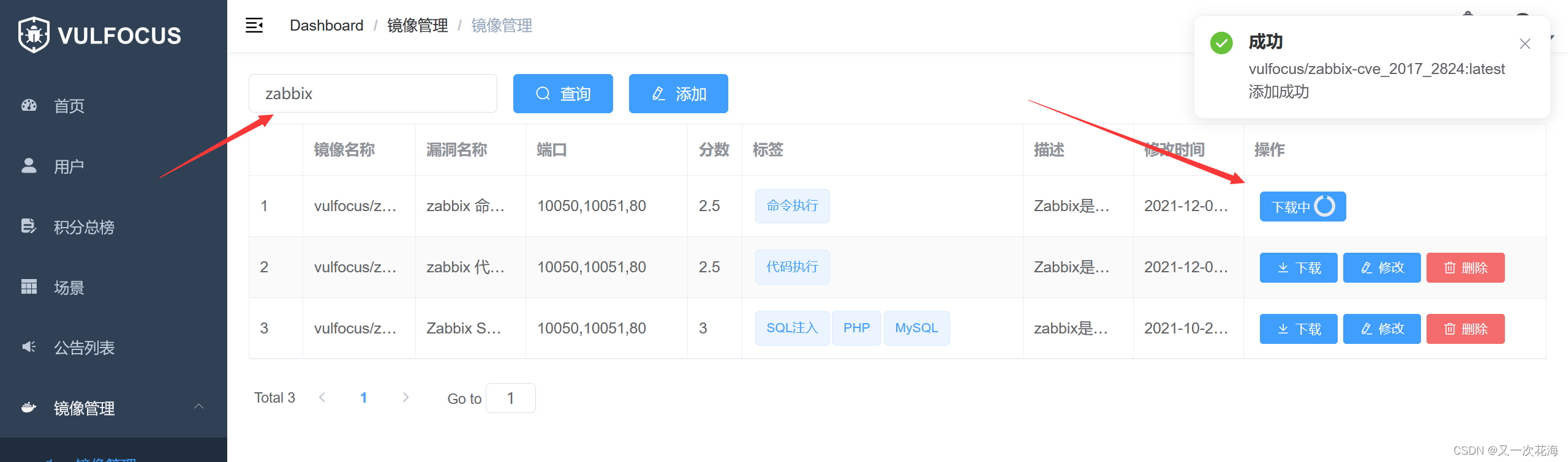The width and height of the screenshot is (1568, 462).
Task: Click first 镜像管理 breadcrumb item
Action: pyautogui.click(x=417, y=26)
